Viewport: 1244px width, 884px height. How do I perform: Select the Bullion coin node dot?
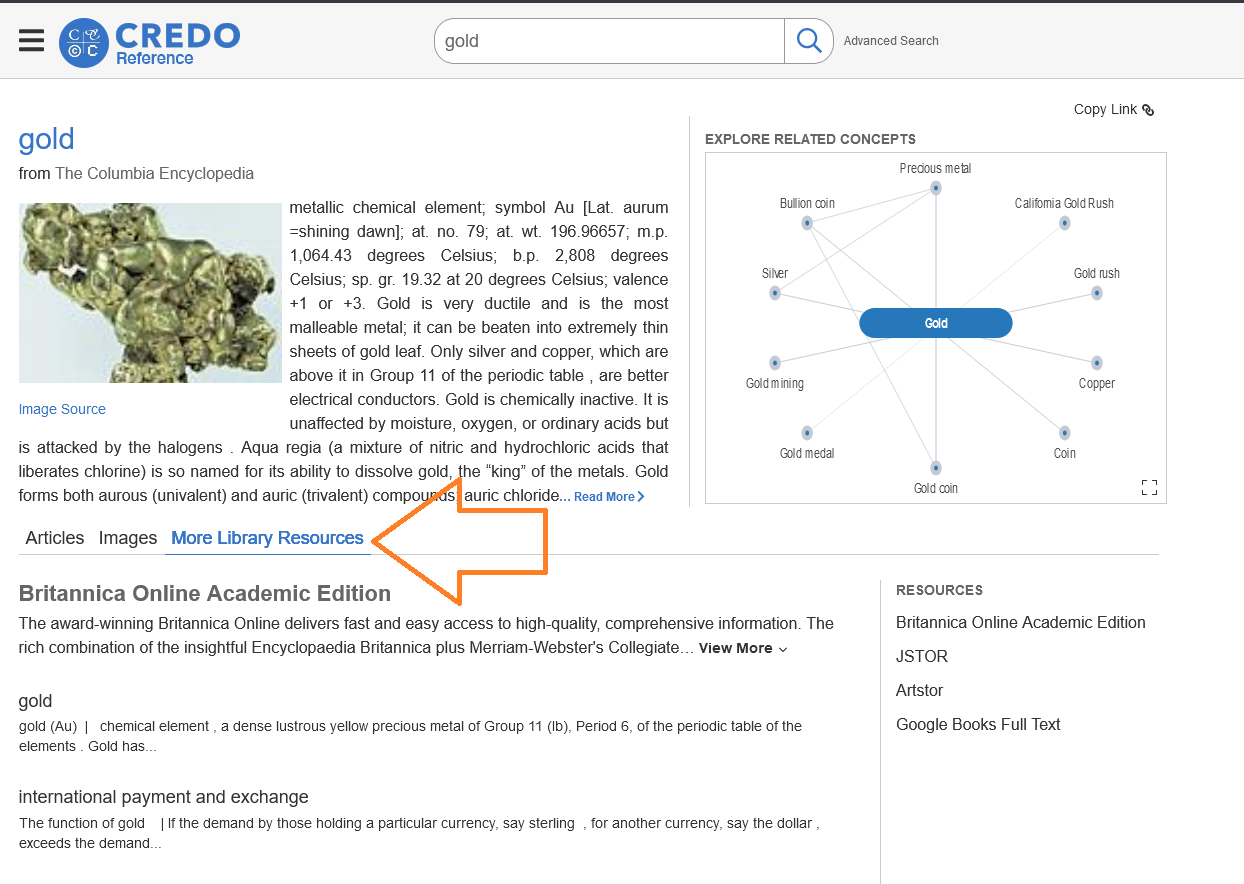pos(807,223)
